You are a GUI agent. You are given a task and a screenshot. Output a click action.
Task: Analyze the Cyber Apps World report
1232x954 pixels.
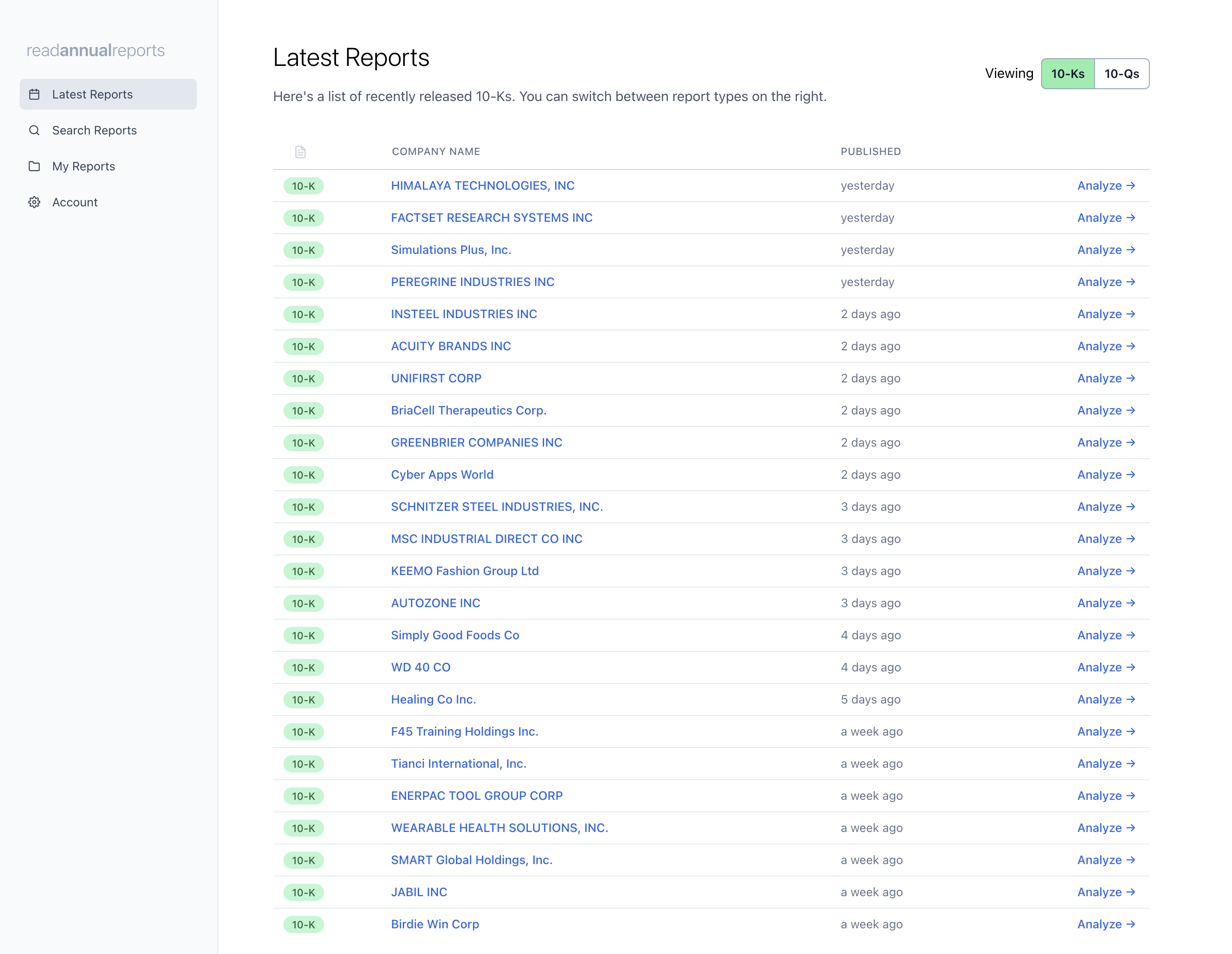(1106, 474)
